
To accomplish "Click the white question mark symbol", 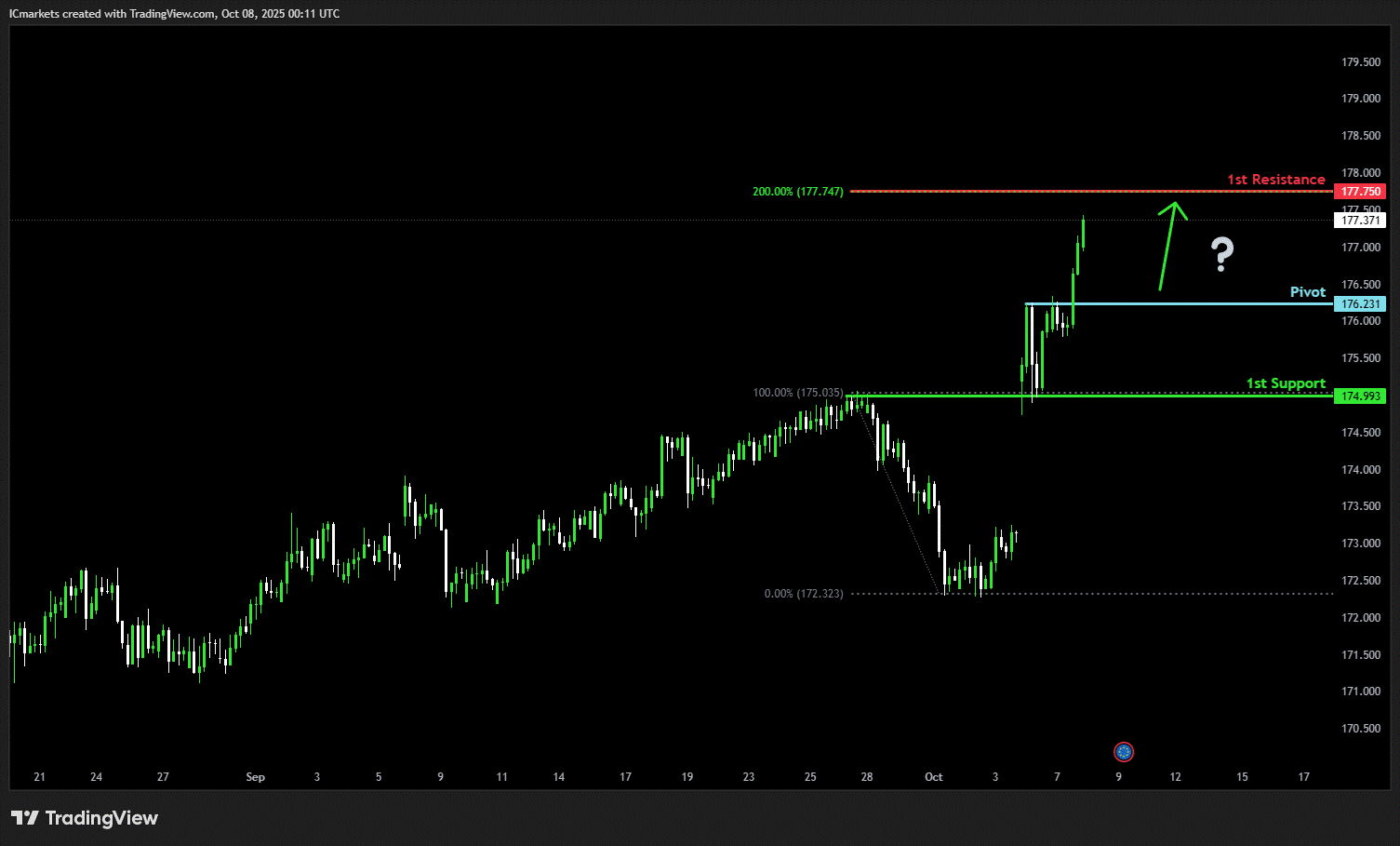I will [x=1221, y=254].
